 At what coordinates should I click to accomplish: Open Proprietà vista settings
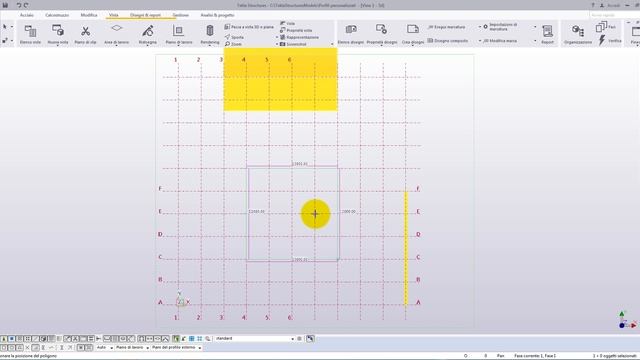pyautogui.click(x=296, y=30)
